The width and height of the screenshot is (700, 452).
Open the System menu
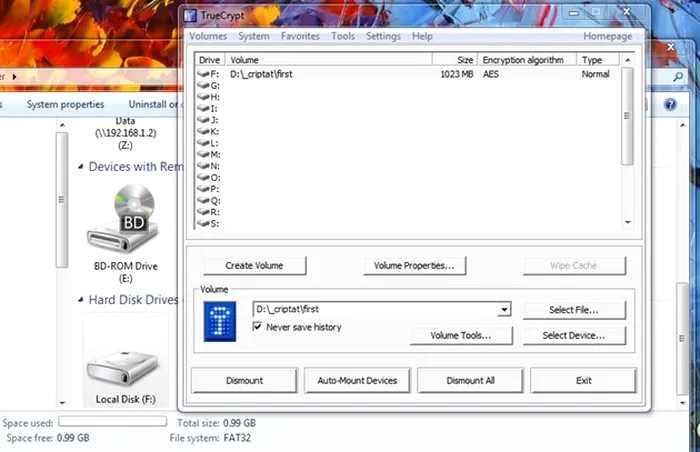click(254, 36)
